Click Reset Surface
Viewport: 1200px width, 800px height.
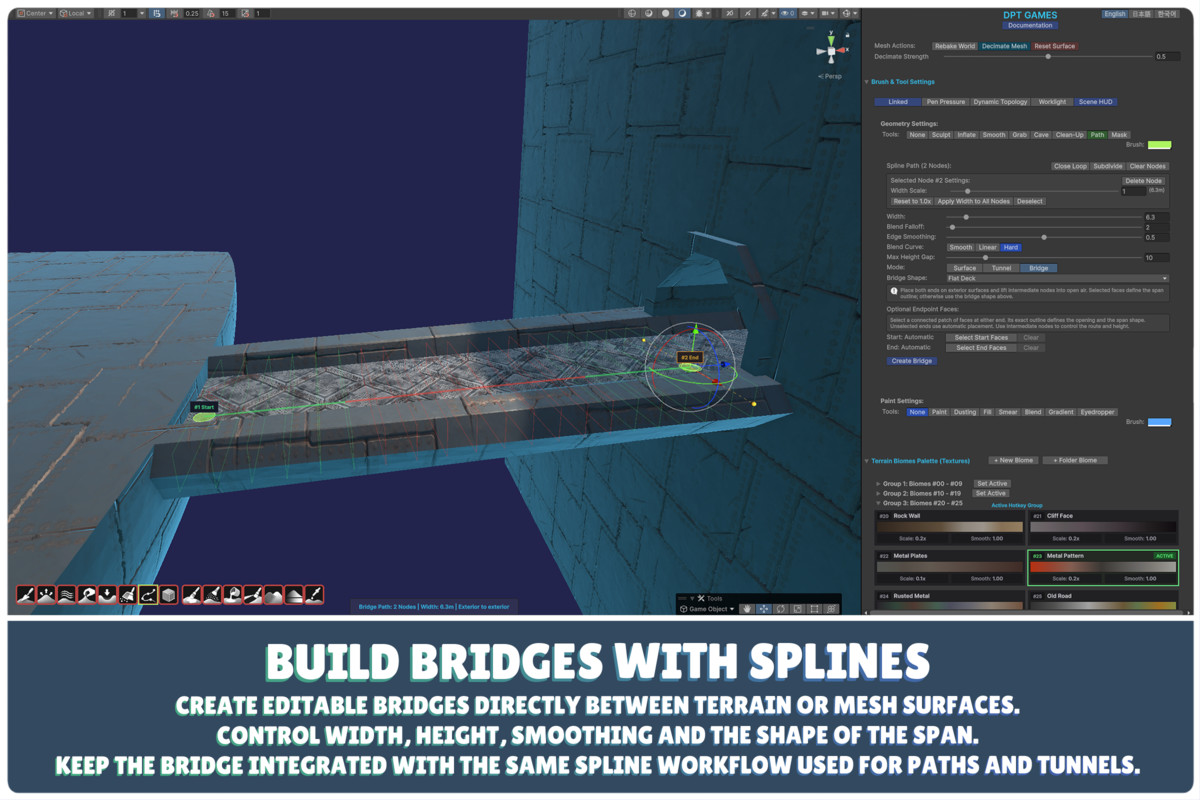pyautogui.click(x=1054, y=46)
